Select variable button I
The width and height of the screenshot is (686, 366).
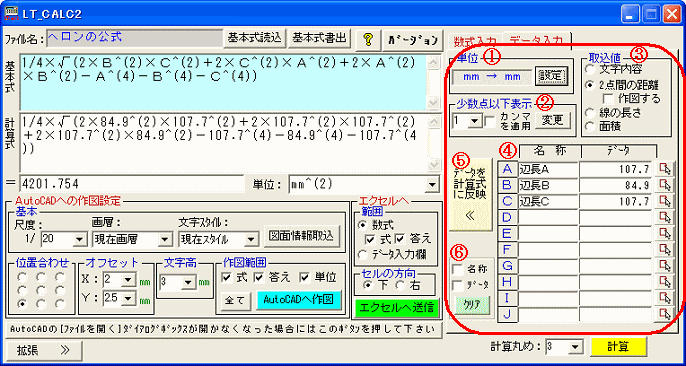click(x=507, y=298)
